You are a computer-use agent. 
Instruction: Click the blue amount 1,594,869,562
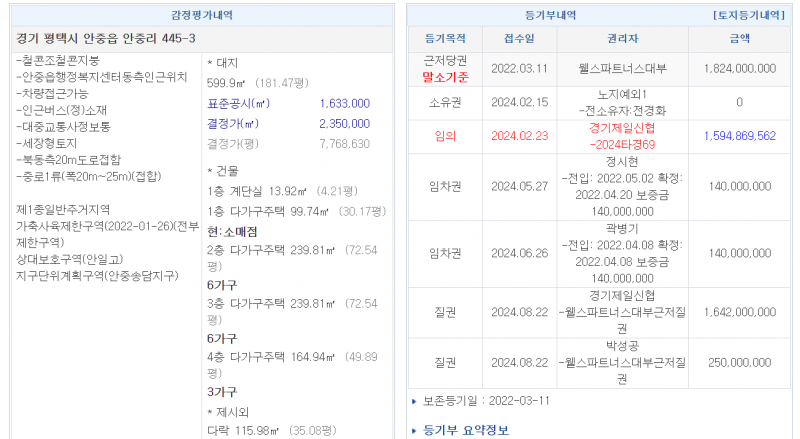pos(739,136)
